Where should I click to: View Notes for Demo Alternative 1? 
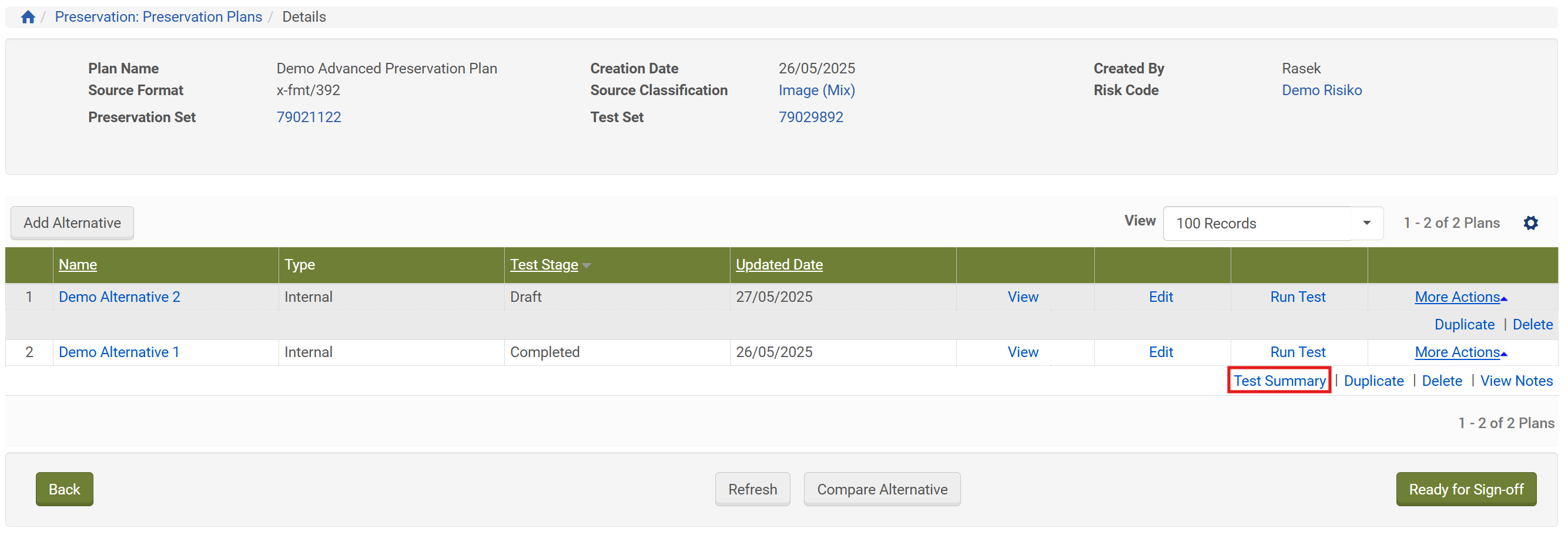point(1516,381)
